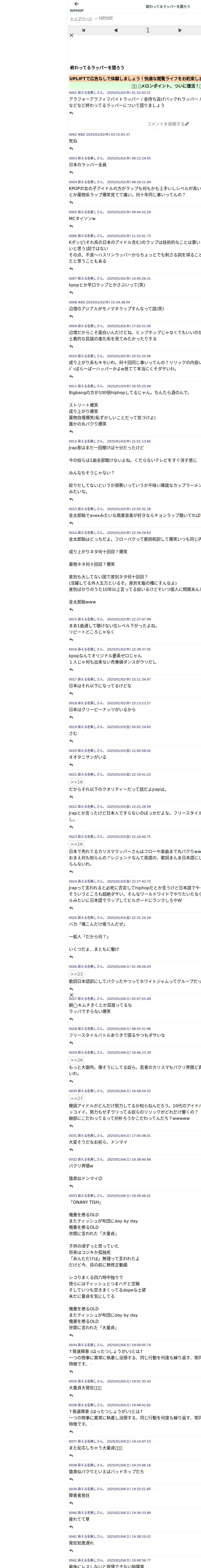Reply icon under post 0023
201x1568 pixels.
point(71,872)
